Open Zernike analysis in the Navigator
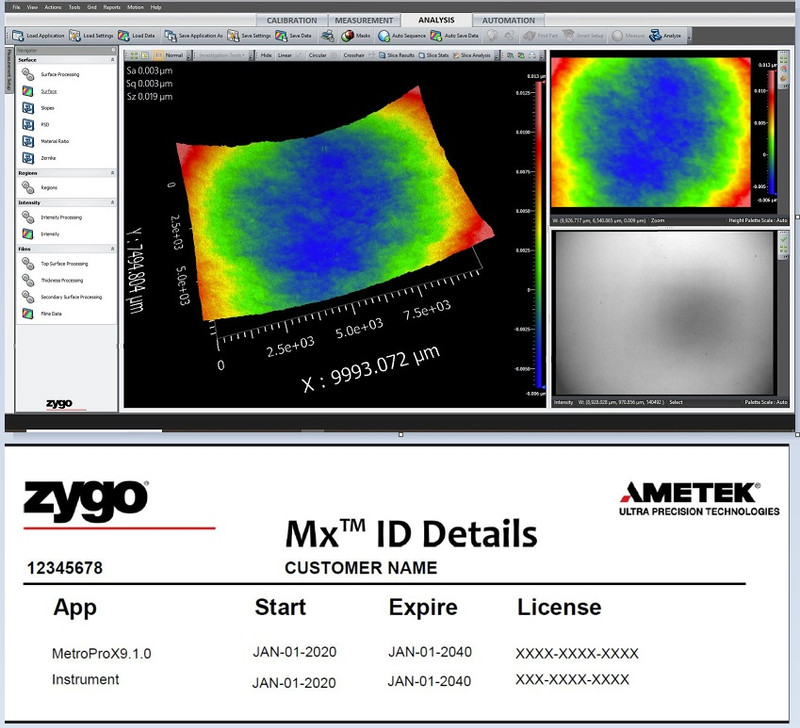The height and width of the screenshot is (728, 800). [49, 157]
